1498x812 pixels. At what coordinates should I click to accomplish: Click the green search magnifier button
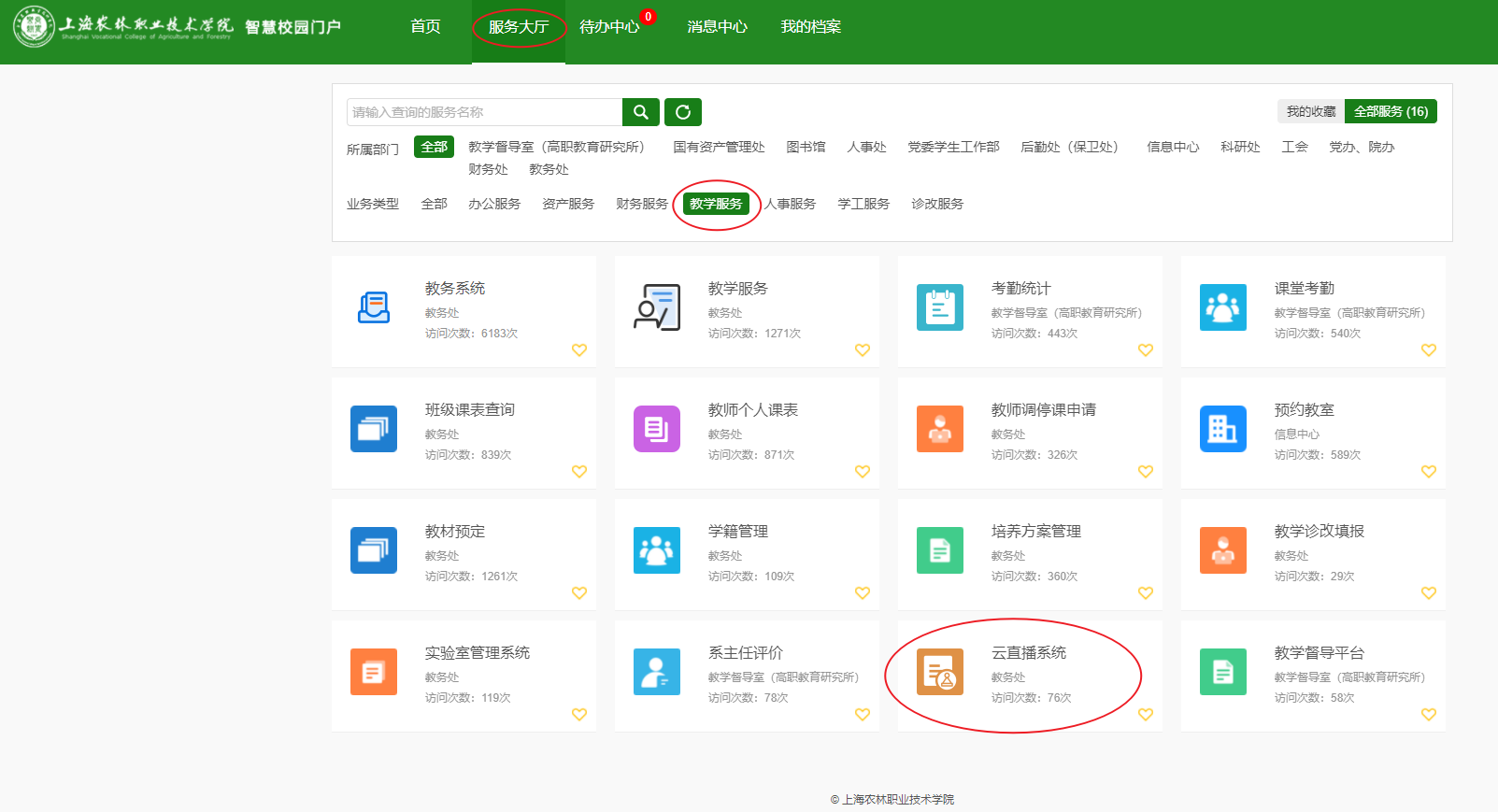pos(640,112)
